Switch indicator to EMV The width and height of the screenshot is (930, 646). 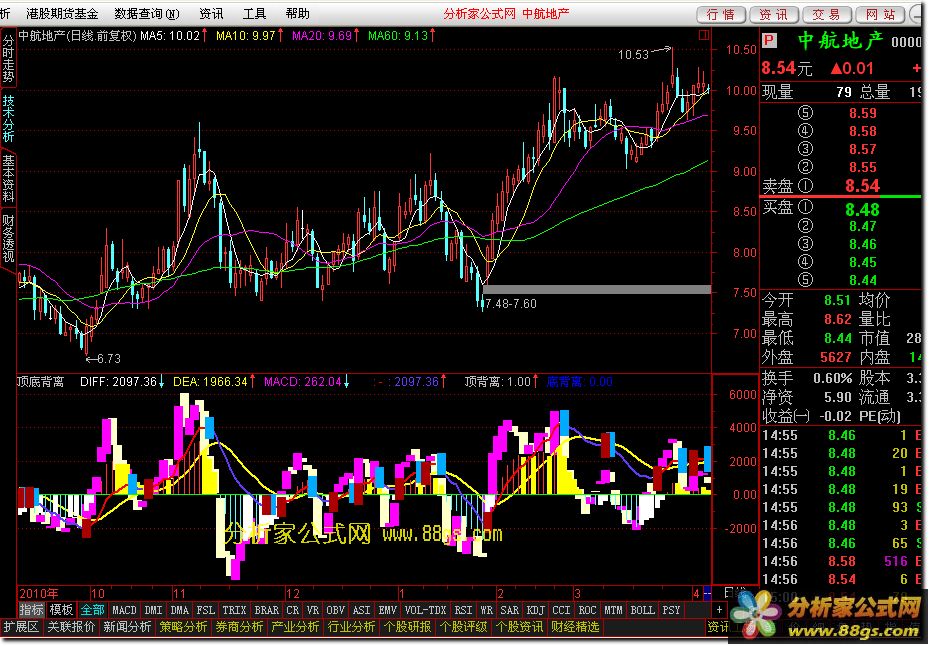click(x=387, y=610)
